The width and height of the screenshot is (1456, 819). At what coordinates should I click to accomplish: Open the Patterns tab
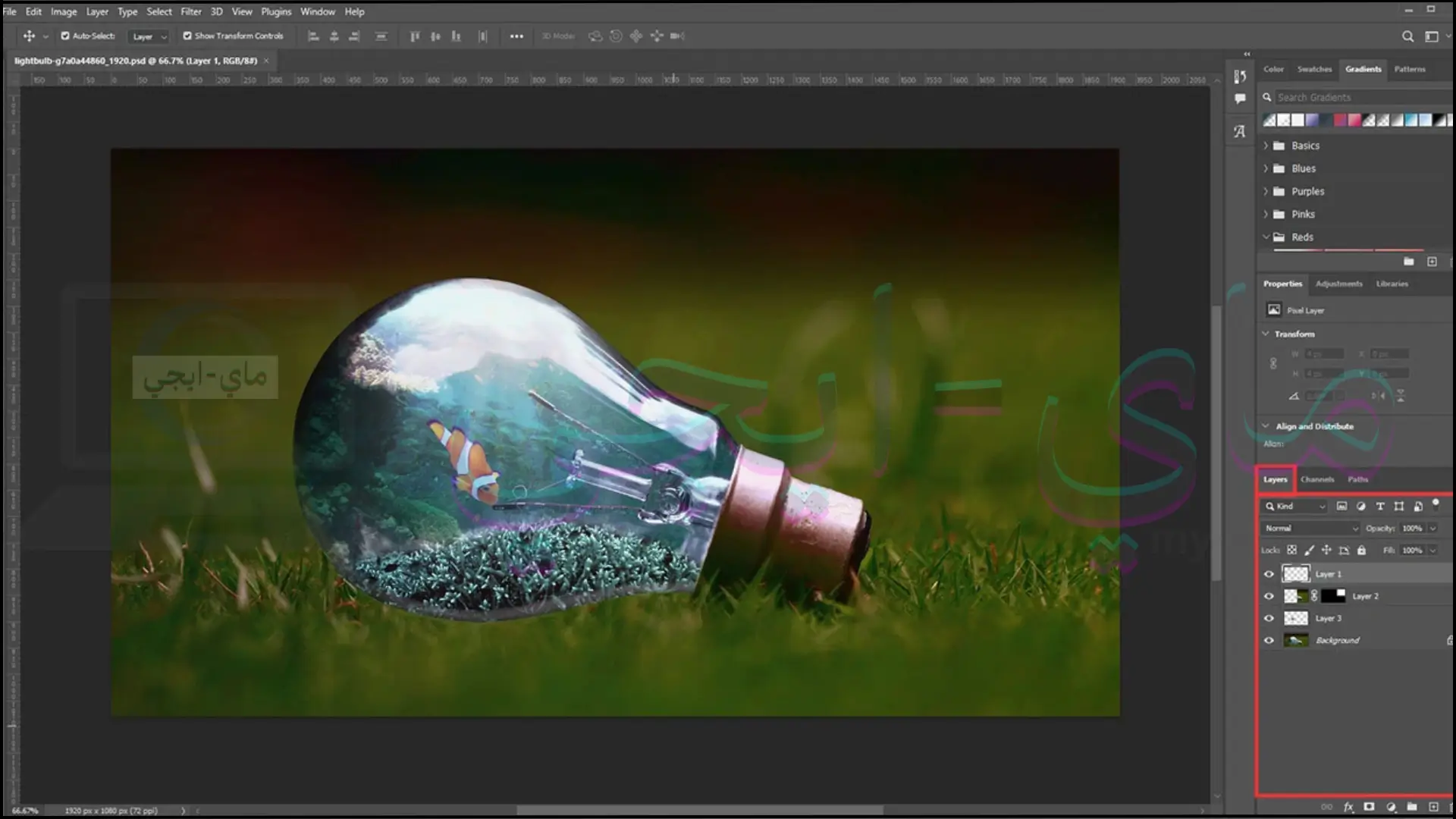pyautogui.click(x=1410, y=69)
